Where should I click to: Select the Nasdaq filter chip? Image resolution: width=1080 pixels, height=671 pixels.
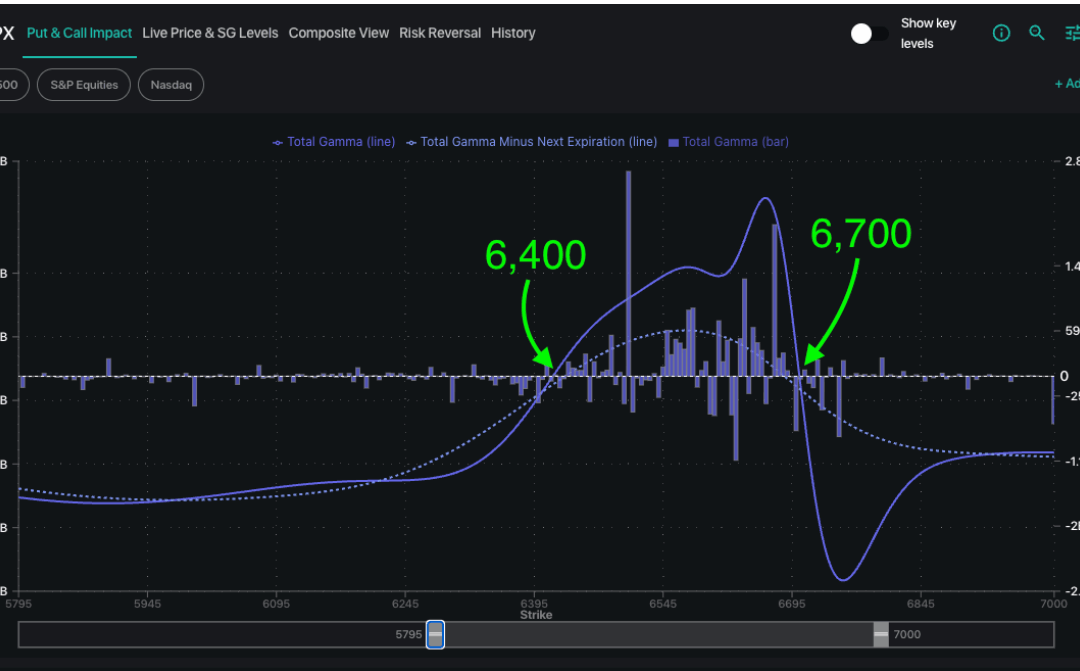tap(171, 84)
